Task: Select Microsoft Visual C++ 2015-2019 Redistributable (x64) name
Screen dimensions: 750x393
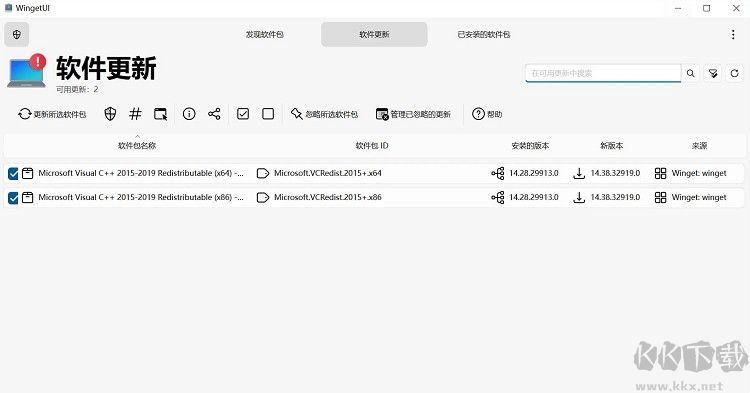Action: (141, 173)
